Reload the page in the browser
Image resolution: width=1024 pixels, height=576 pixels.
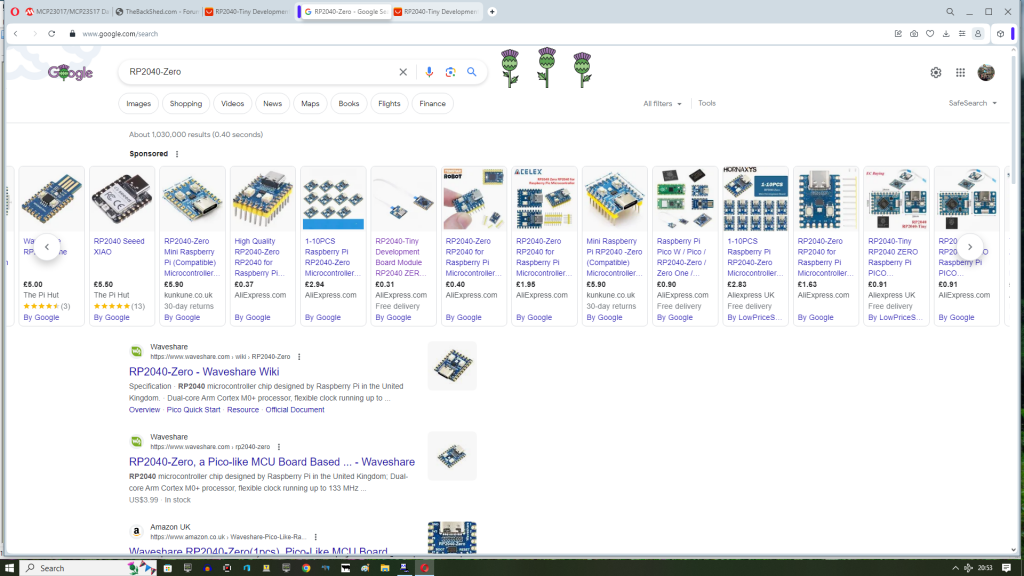point(53,33)
